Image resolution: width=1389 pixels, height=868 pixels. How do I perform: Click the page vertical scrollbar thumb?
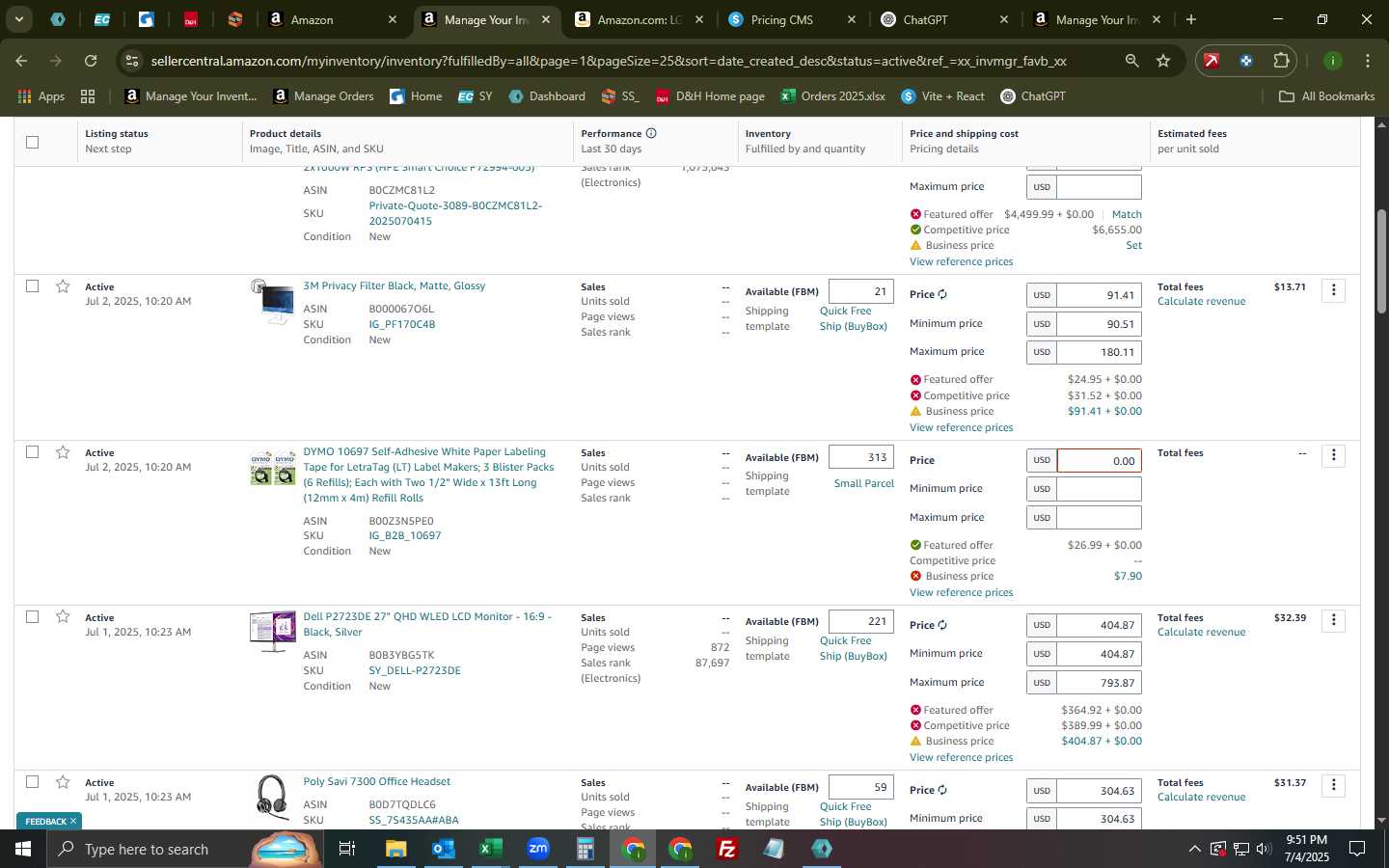(x=1380, y=260)
